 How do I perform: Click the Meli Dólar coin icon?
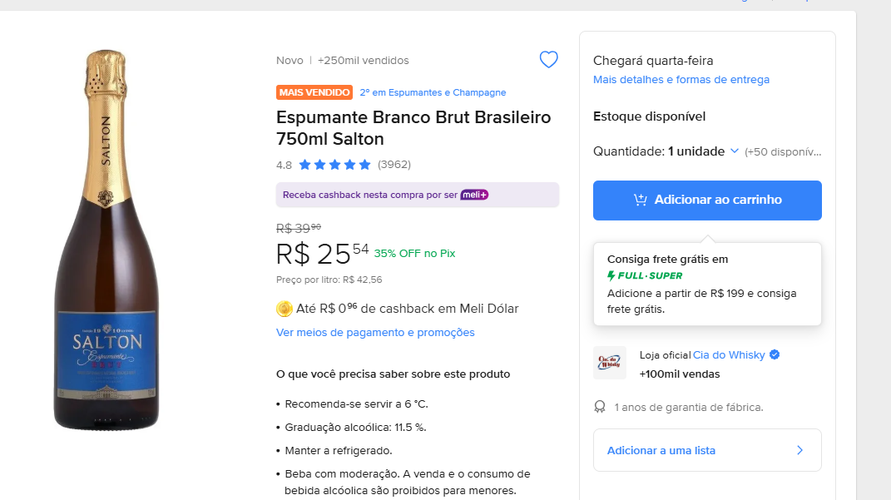(x=284, y=309)
